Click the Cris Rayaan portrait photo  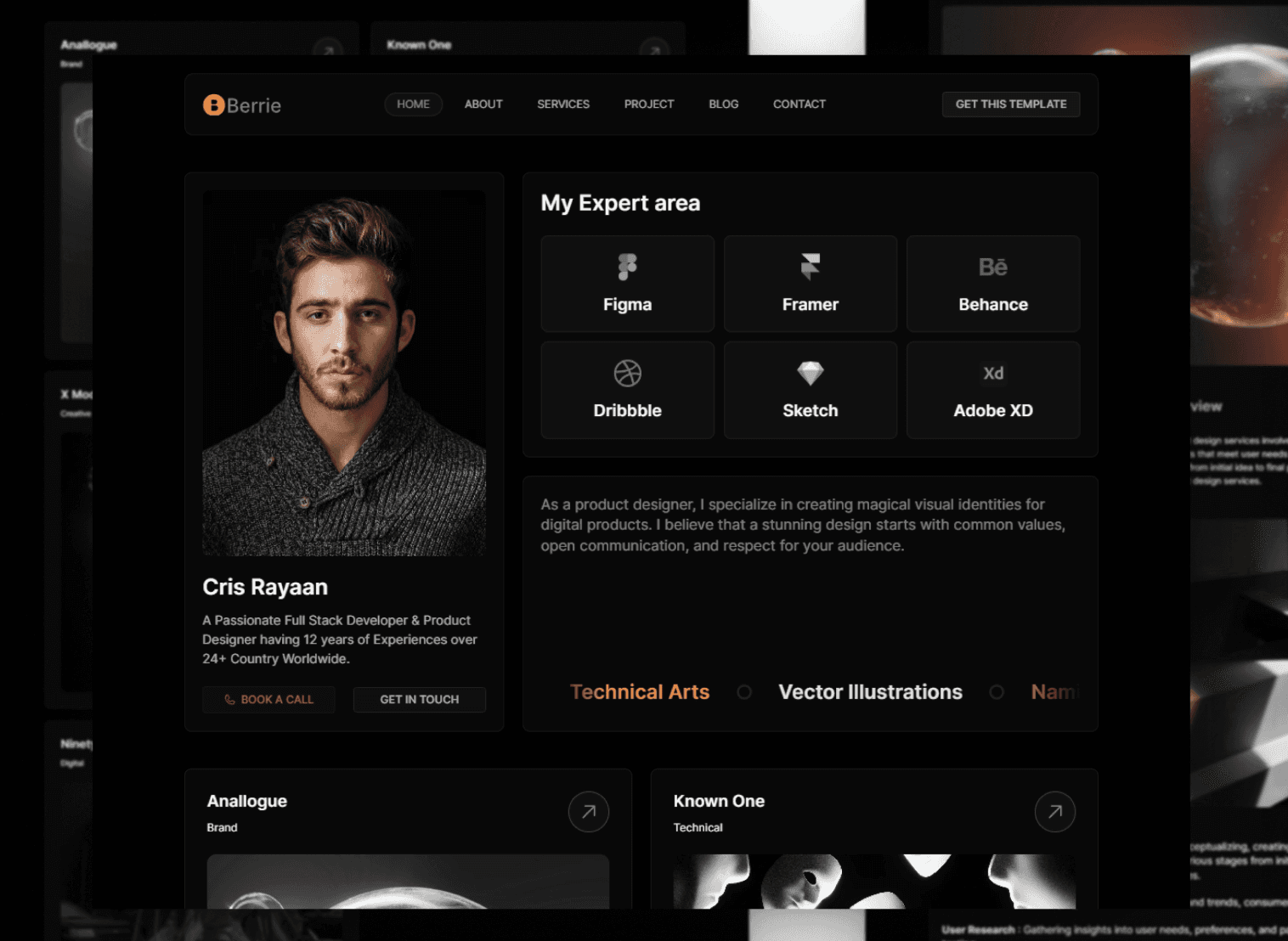(x=344, y=374)
